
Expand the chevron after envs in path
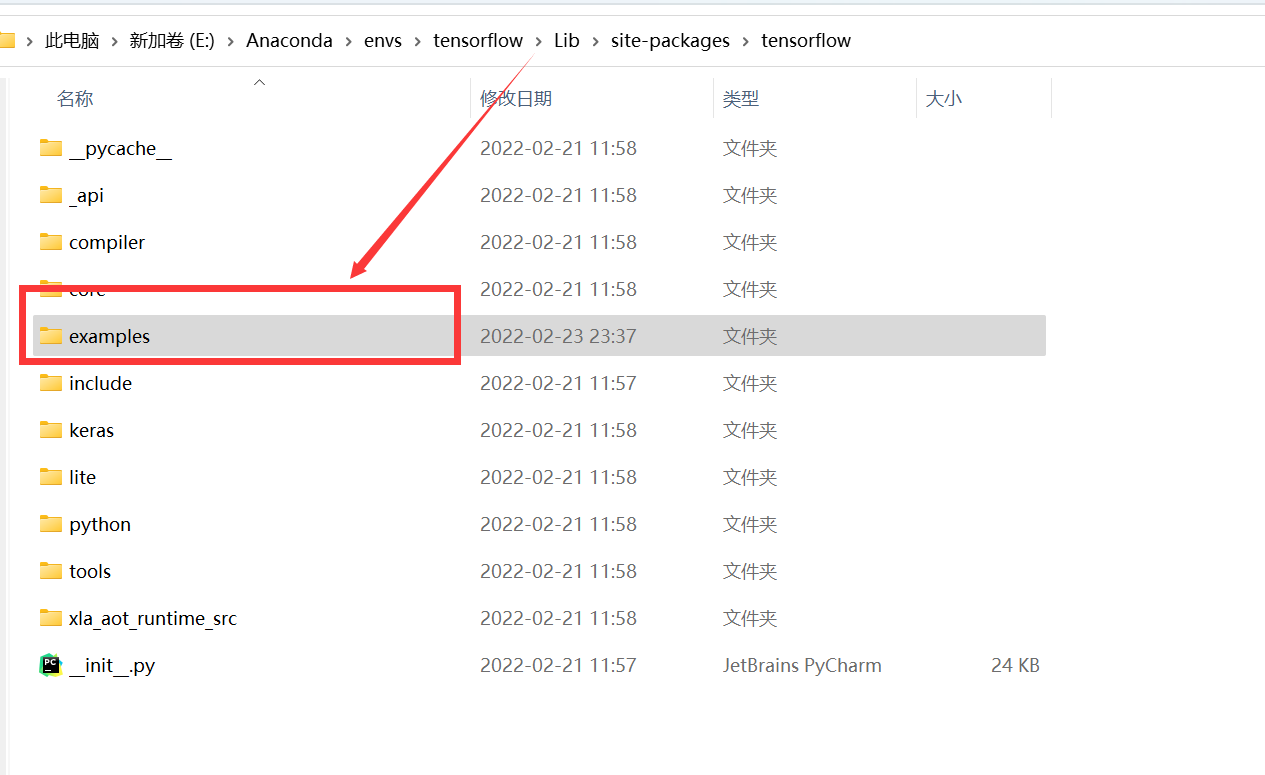418,41
